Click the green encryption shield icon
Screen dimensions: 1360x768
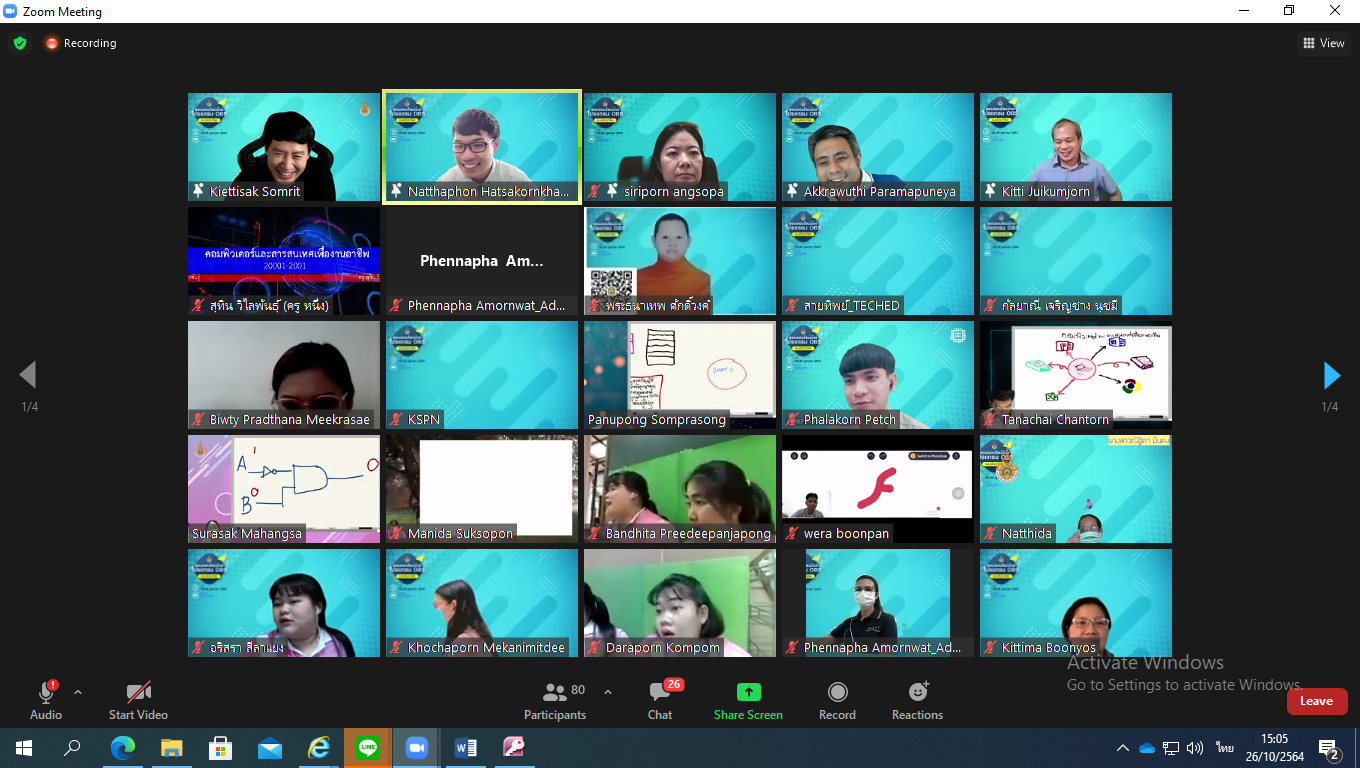click(x=20, y=43)
